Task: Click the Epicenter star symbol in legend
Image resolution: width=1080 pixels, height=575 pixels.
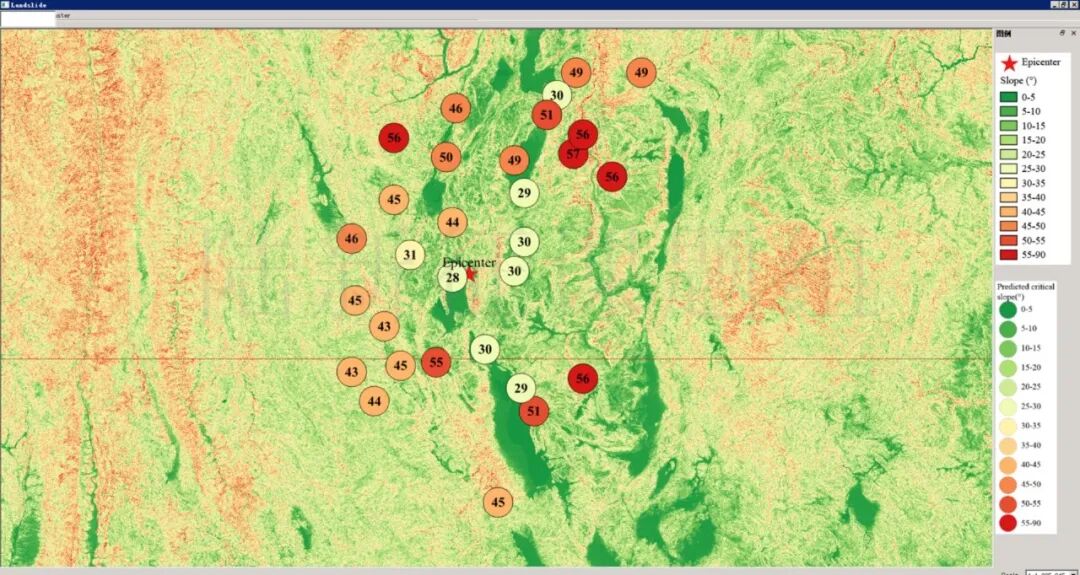Action: 1009,62
